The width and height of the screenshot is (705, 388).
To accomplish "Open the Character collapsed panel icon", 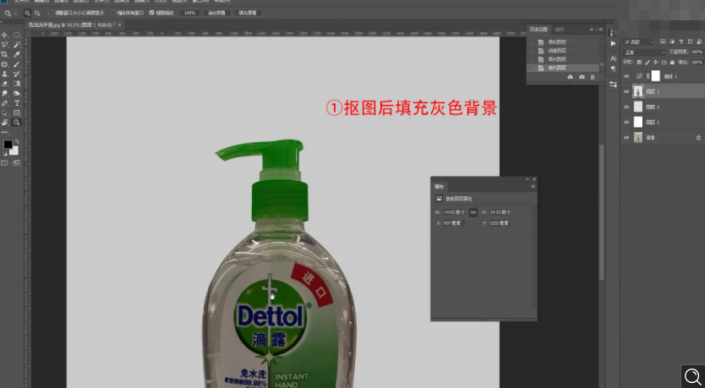I will (x=613, y=58).
